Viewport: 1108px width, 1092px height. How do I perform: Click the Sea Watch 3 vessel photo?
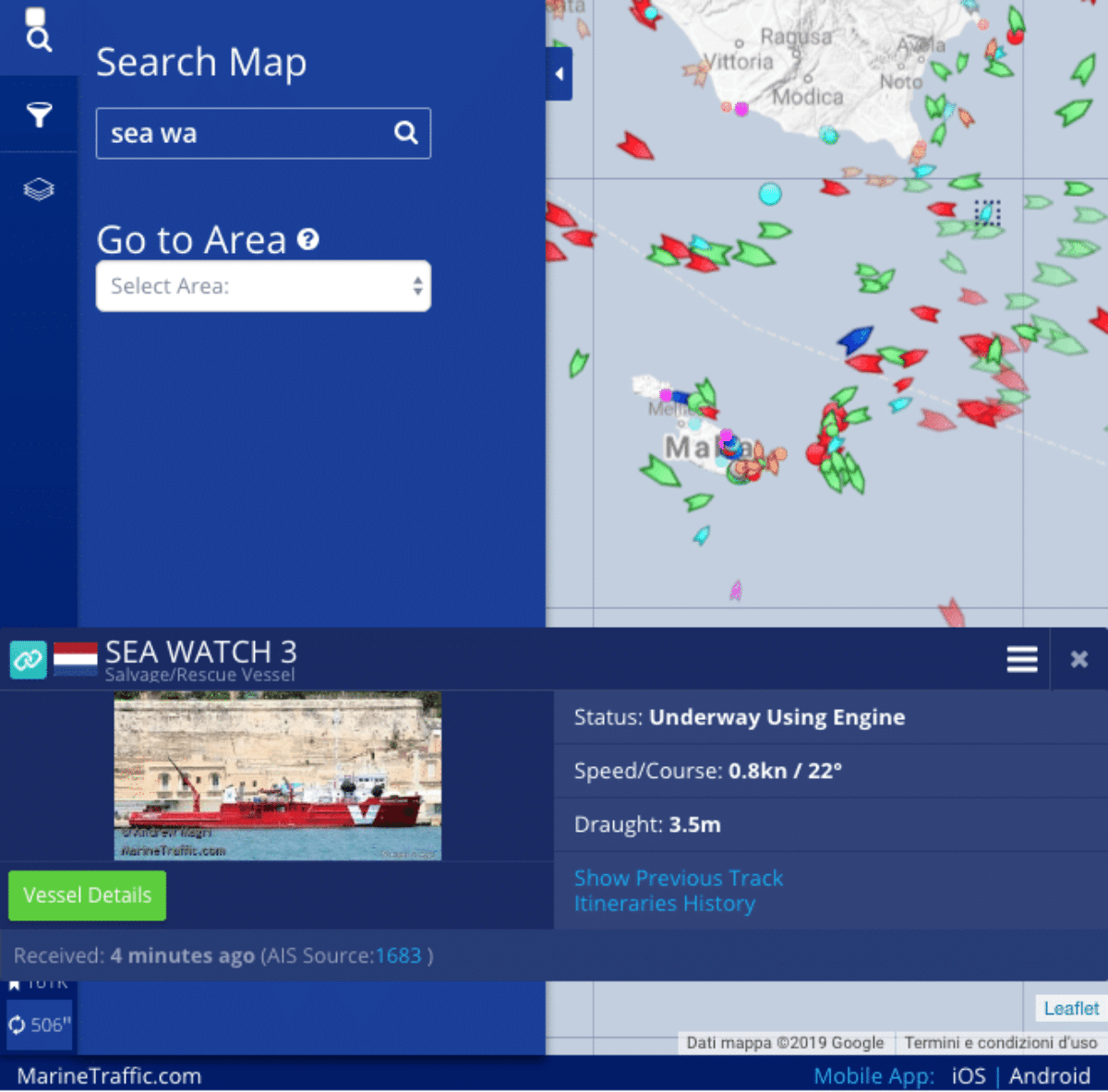[x=277, y=776]
